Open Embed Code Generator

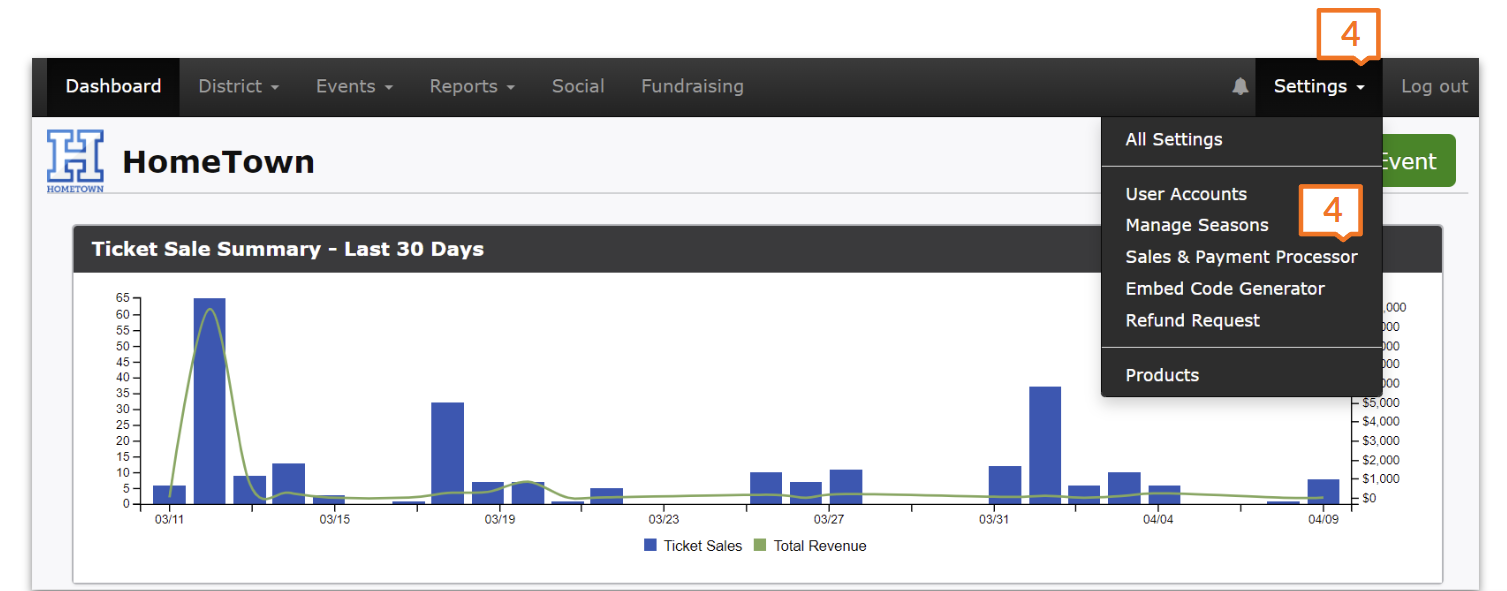click(1225, 289)
